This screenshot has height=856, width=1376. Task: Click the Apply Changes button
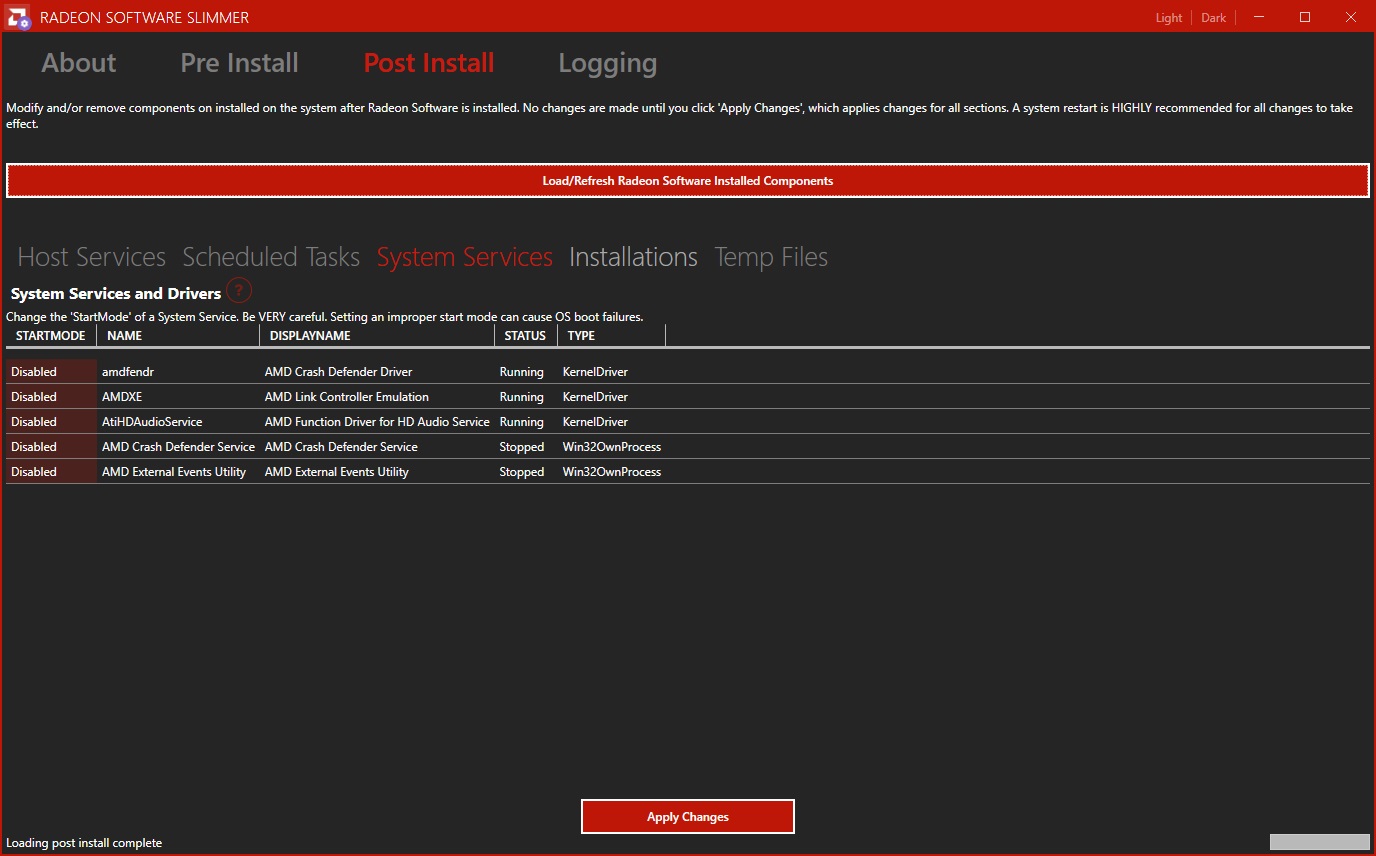[x=688, y=817]
